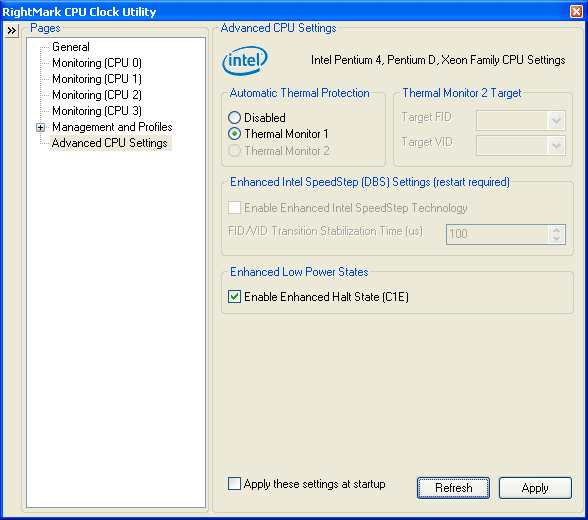Increase the stabilization time with up arrow

(556, 230)
